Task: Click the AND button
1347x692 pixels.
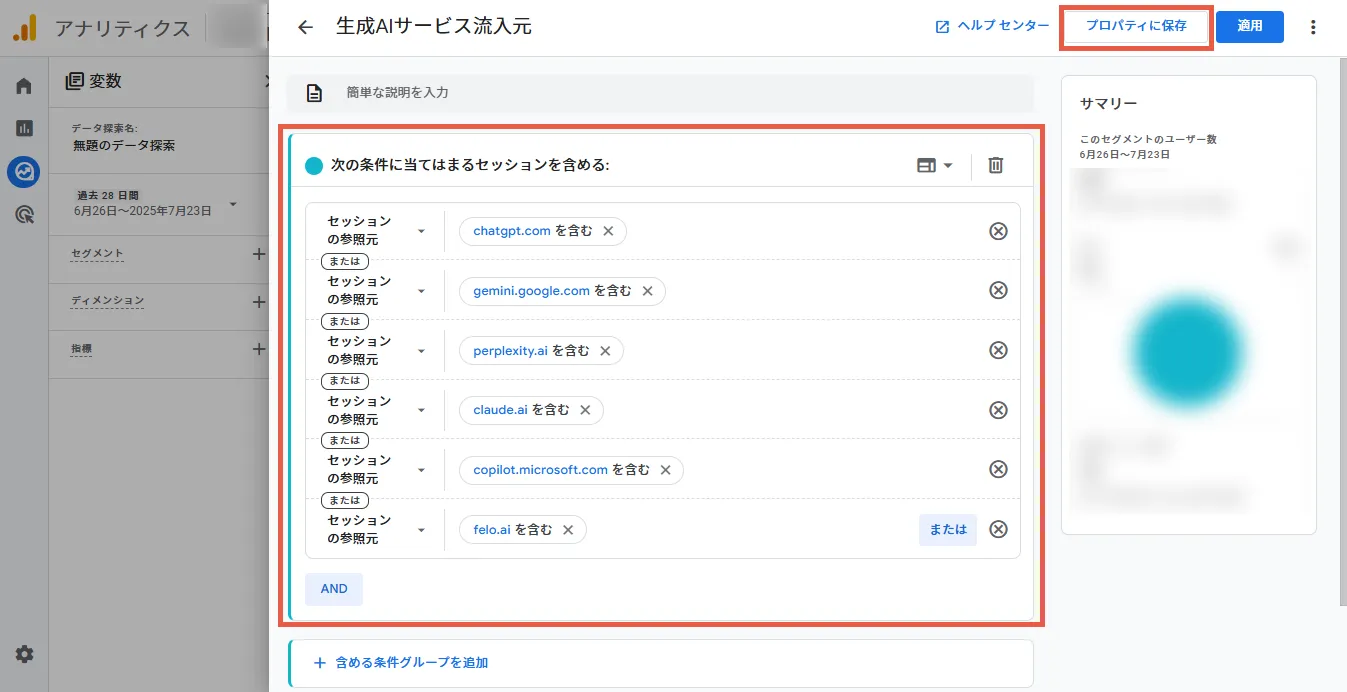Action: pyautogui.click(x=334, y=589)
